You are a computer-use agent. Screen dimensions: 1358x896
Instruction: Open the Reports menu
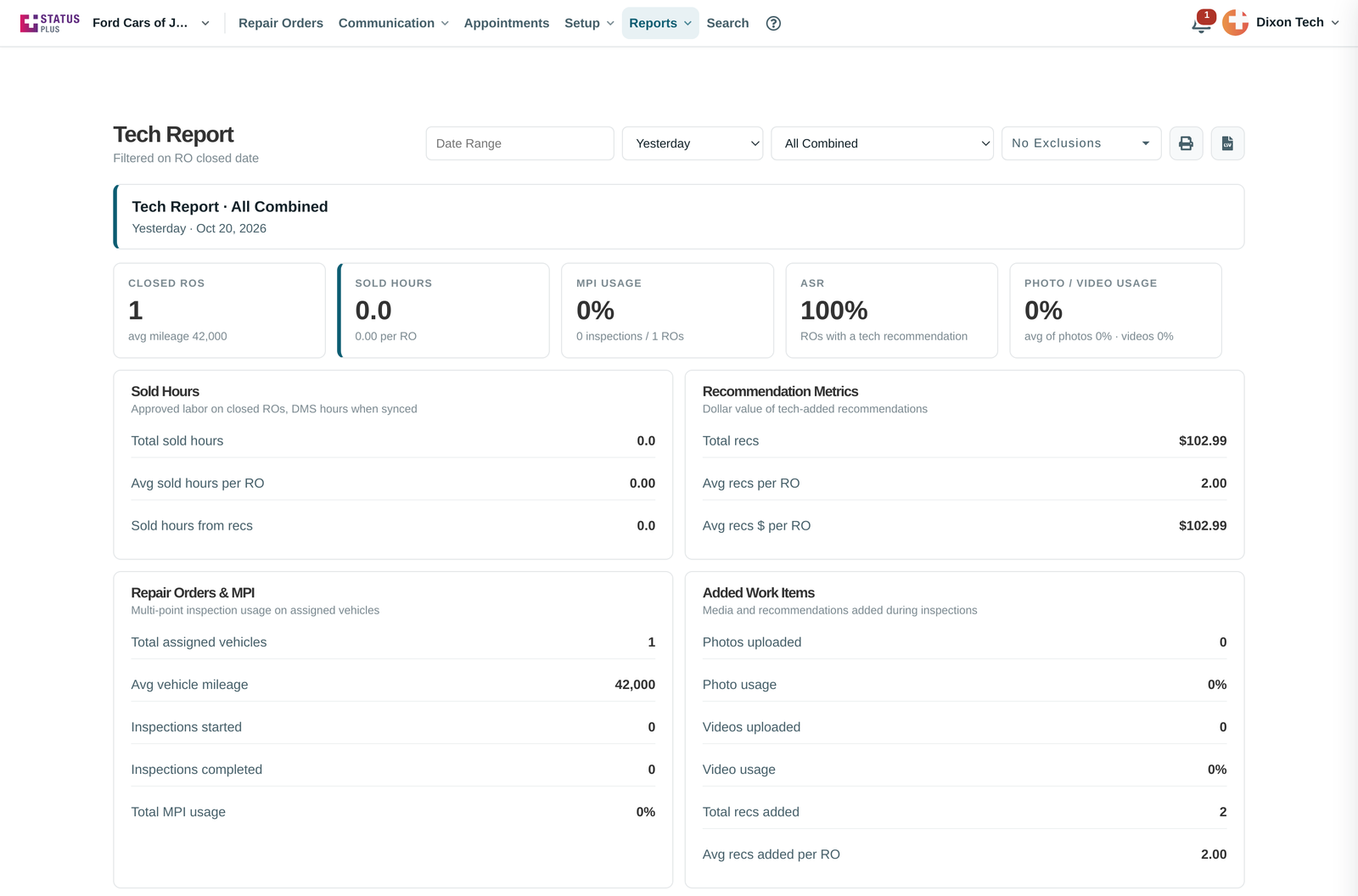(660, 23)
